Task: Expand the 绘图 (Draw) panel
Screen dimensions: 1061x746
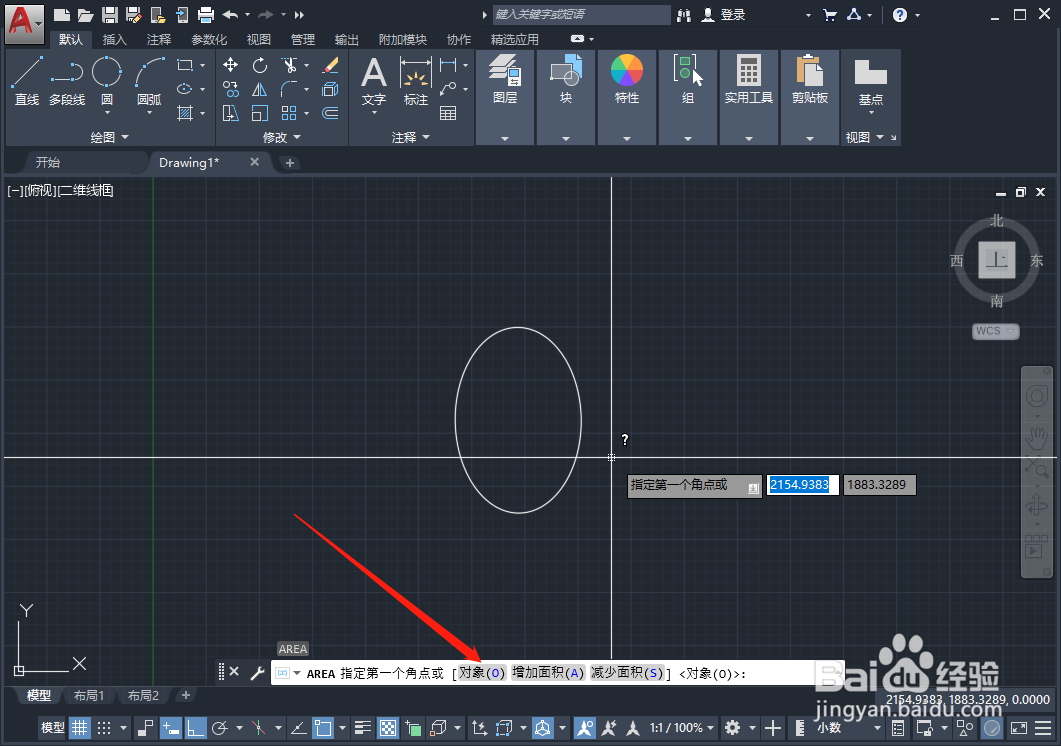Action: click(x=109, y=137)
